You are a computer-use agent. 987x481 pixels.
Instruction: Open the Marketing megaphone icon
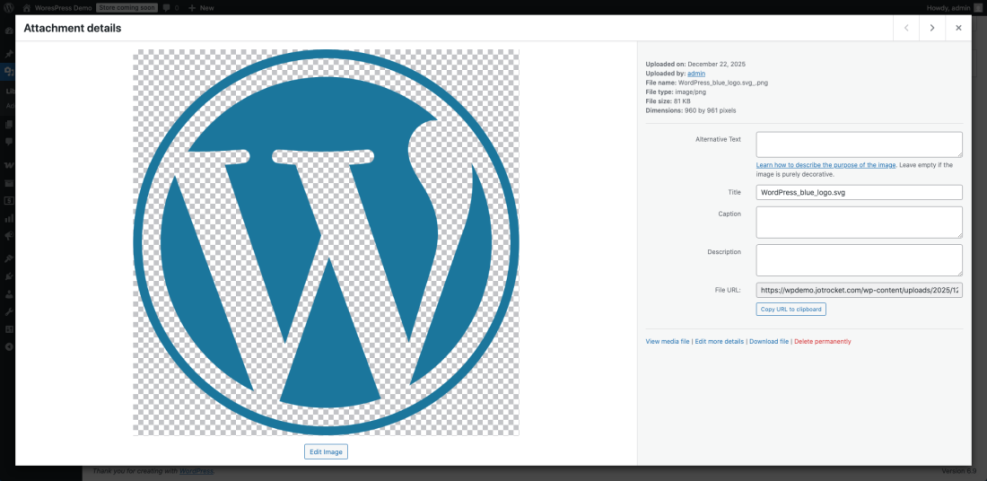(8, 235)
